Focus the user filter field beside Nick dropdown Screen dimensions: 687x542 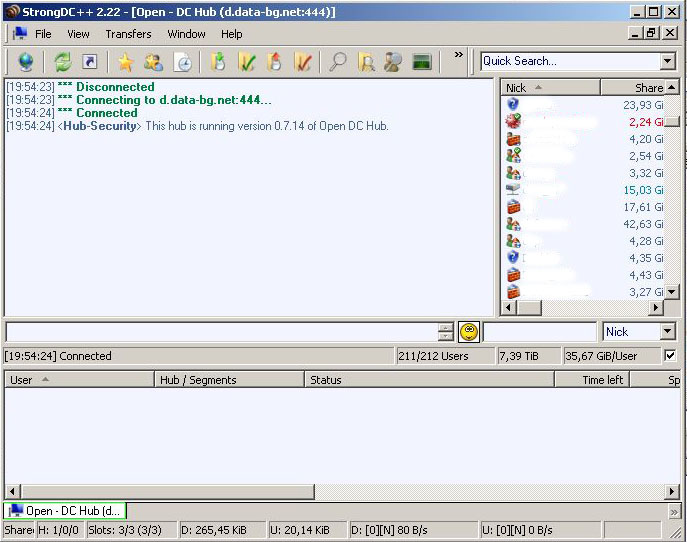coord(540,332)
